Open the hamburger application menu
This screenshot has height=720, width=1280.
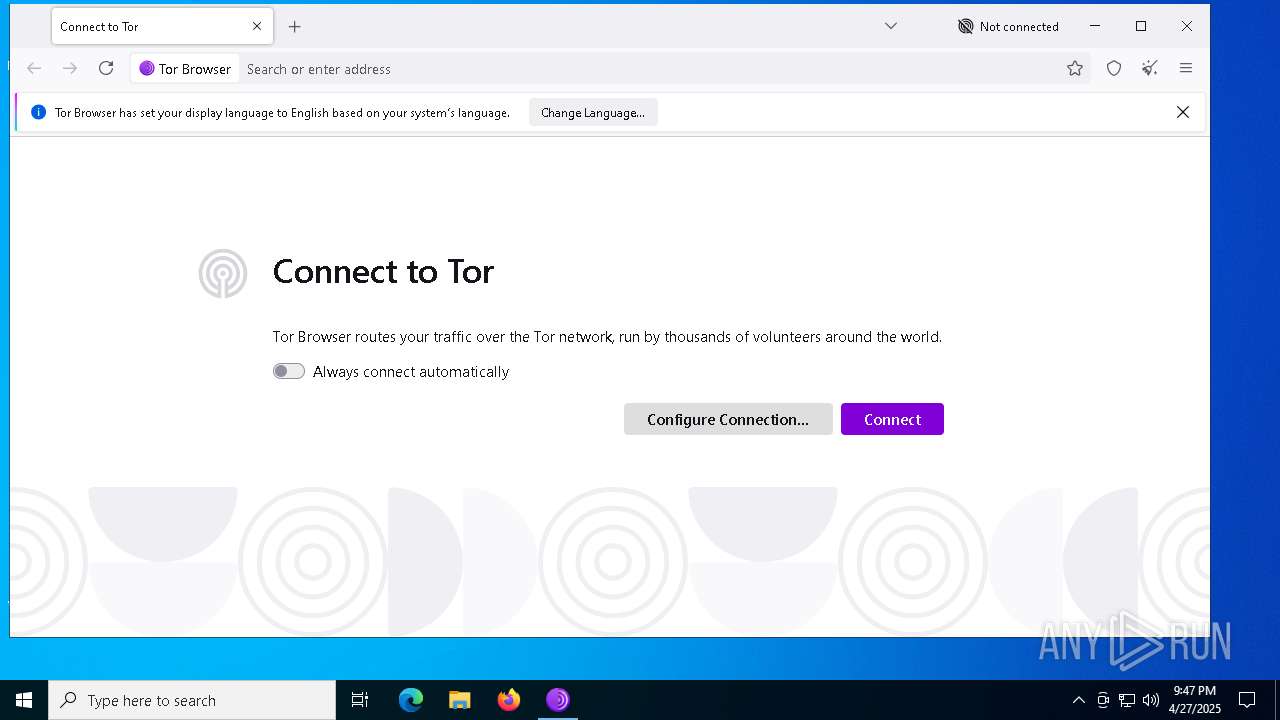[x=1186, y=68]
